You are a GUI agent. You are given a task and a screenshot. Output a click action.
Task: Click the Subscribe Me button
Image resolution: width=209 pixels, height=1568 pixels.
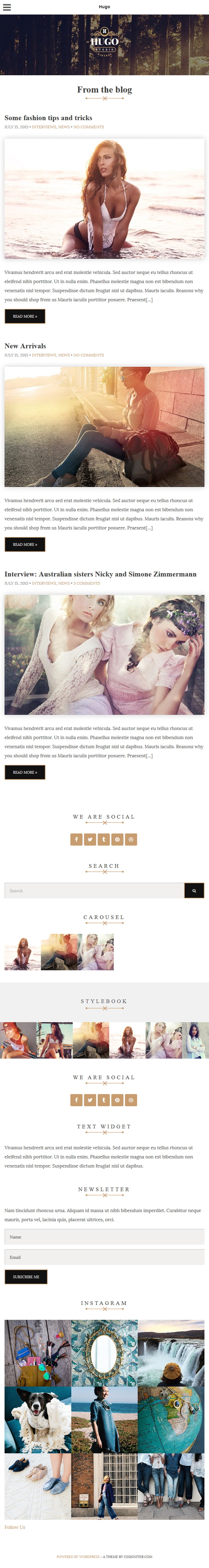tap(26, 1277)
